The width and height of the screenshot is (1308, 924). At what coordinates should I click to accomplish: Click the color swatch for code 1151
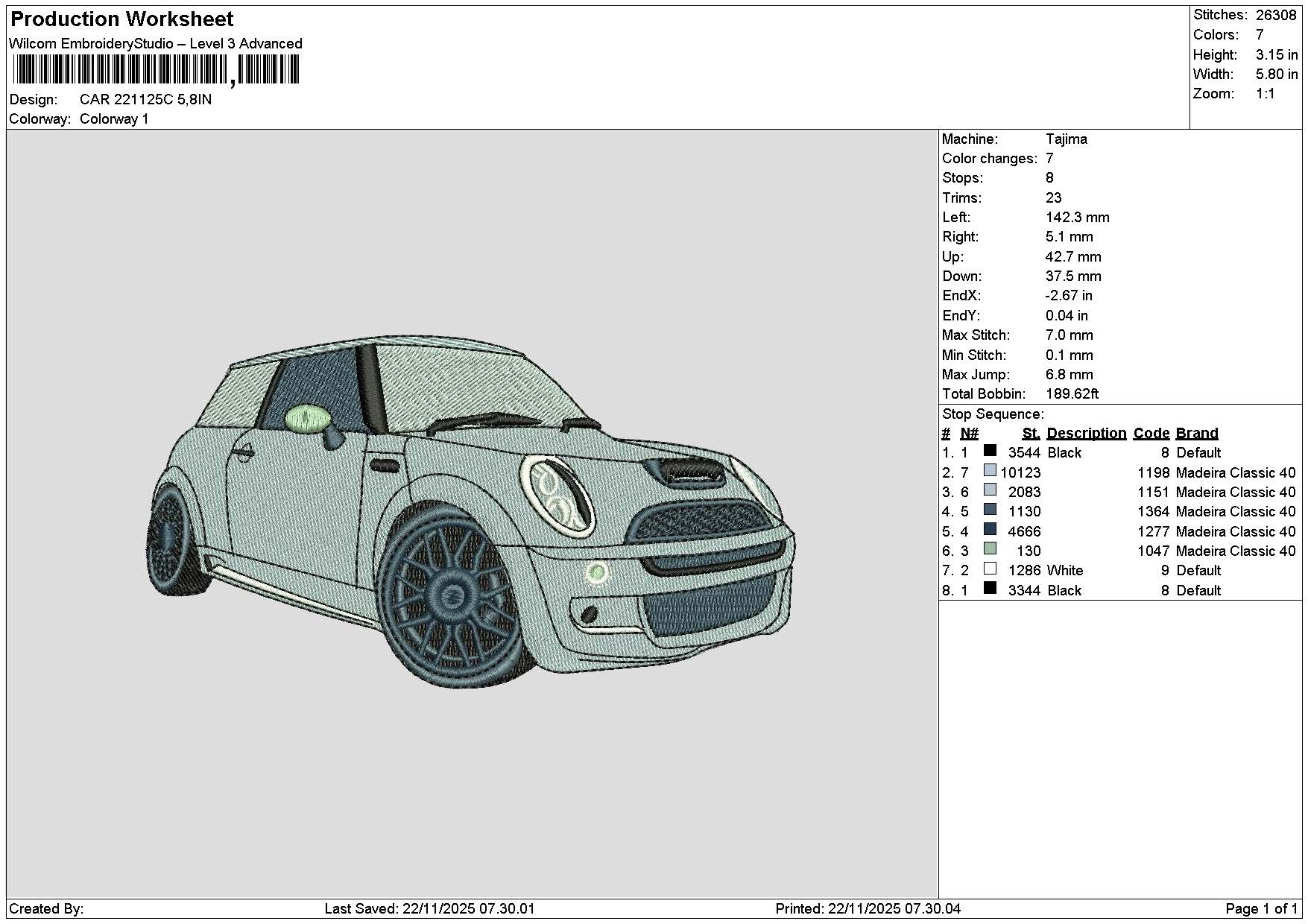pyautogui.click(x=990, y=490)
